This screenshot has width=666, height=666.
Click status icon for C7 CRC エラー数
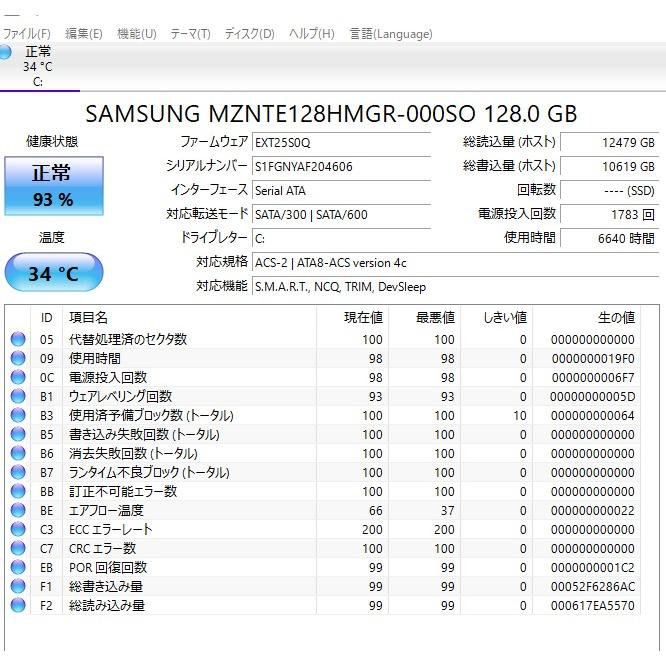point(18,548)
